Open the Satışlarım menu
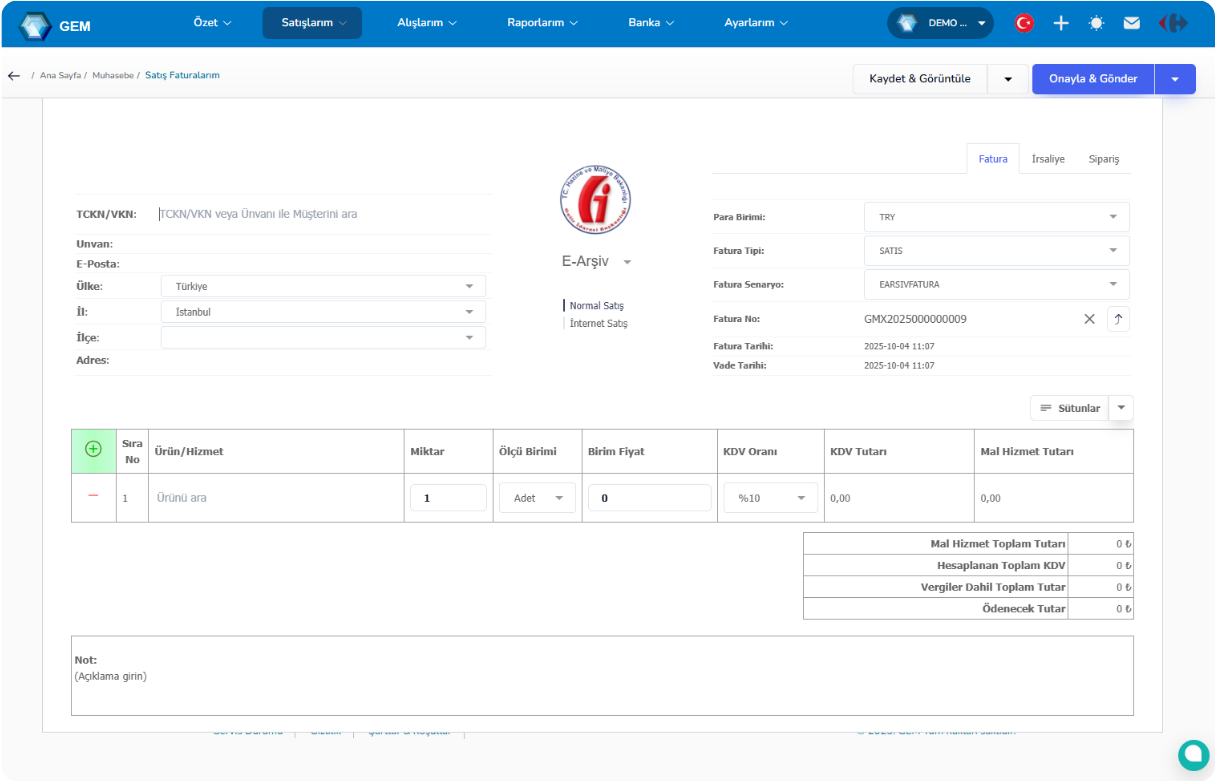 313,22
